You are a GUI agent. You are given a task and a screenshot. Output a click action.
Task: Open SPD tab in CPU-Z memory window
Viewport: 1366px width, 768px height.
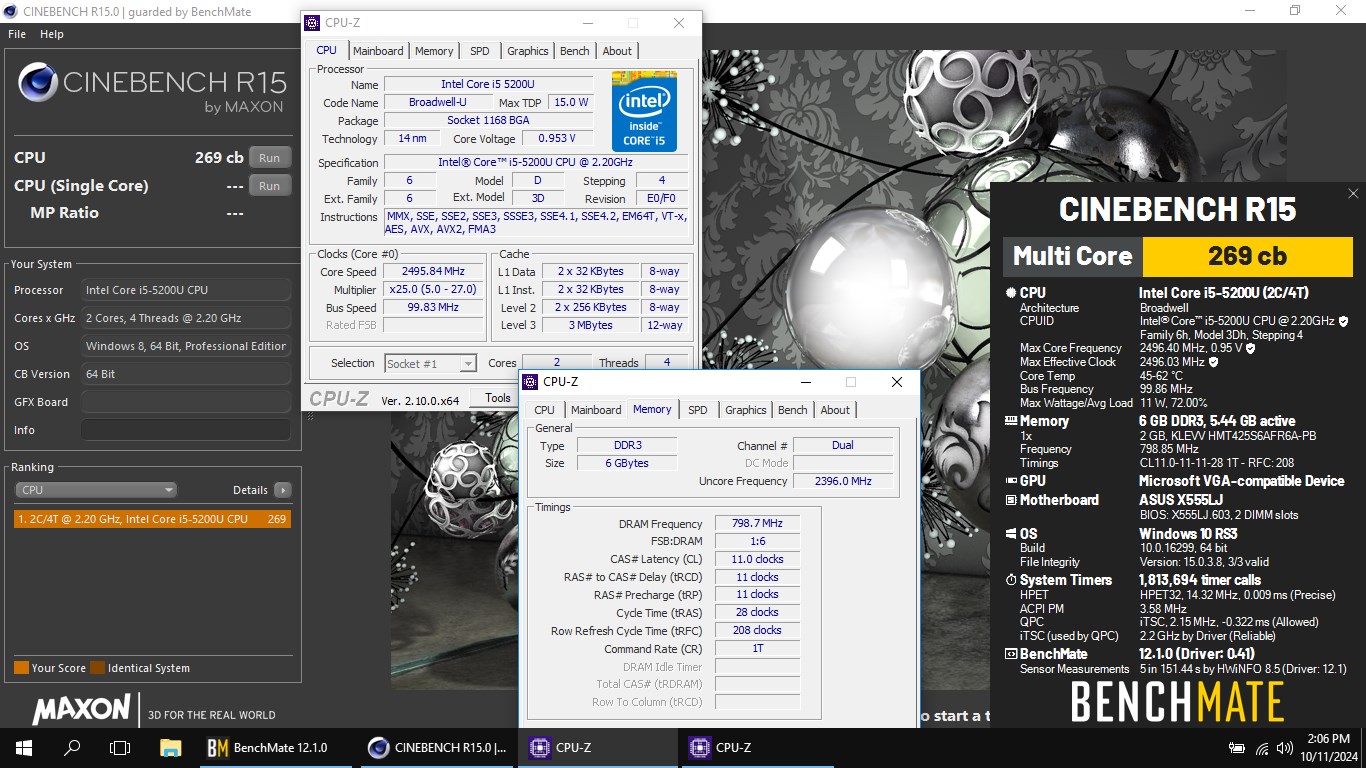698,410
